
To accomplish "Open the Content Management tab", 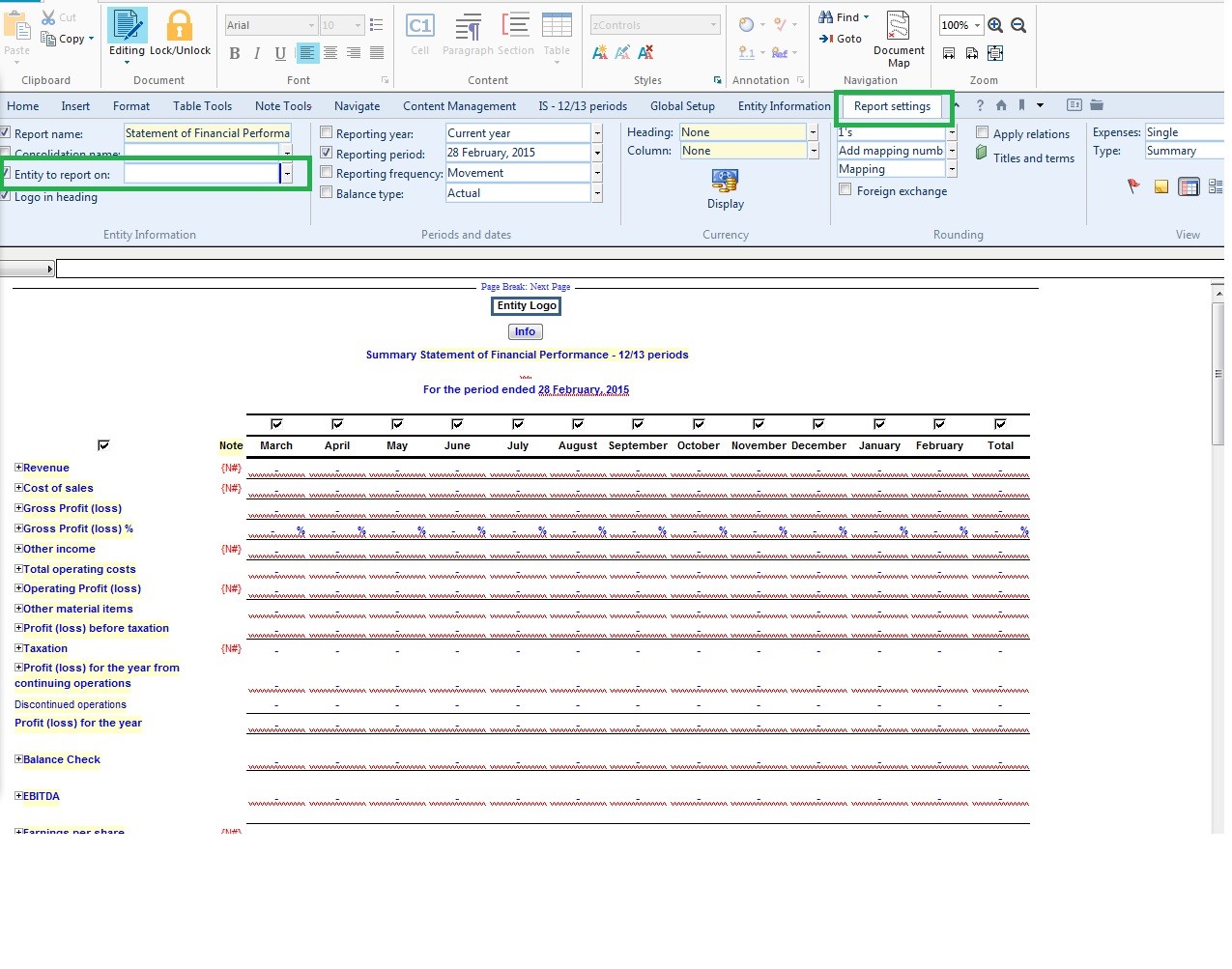I will click(459, 106).
